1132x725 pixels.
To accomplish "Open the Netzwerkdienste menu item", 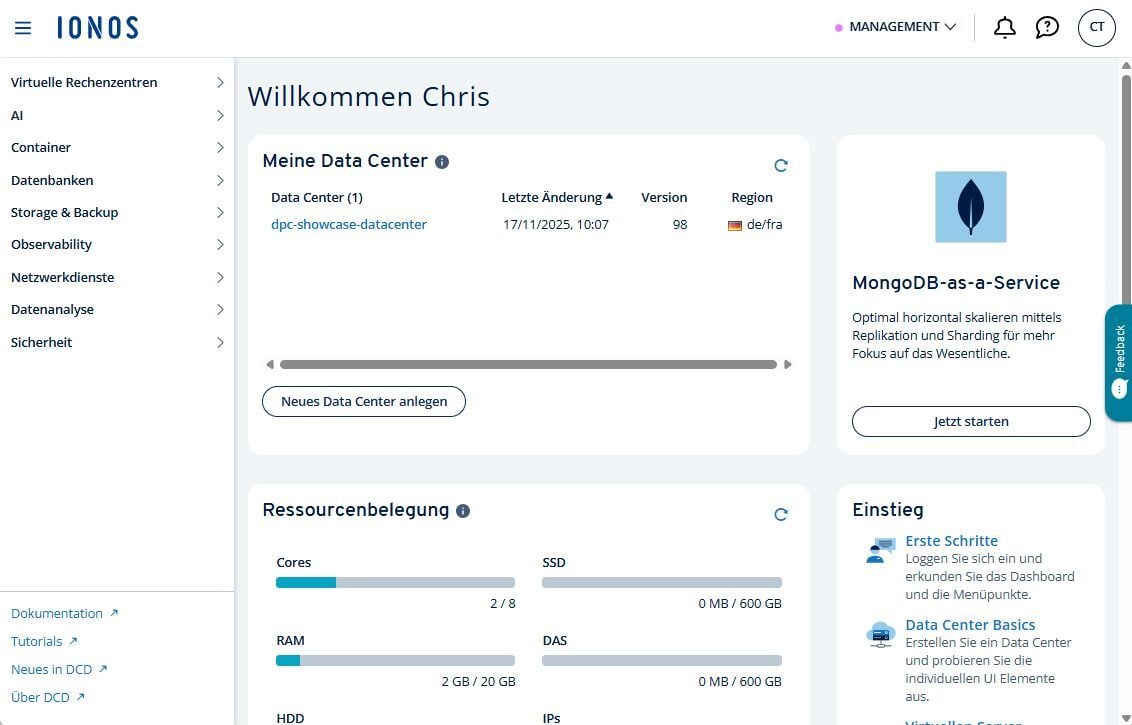I will coord(117,278).
